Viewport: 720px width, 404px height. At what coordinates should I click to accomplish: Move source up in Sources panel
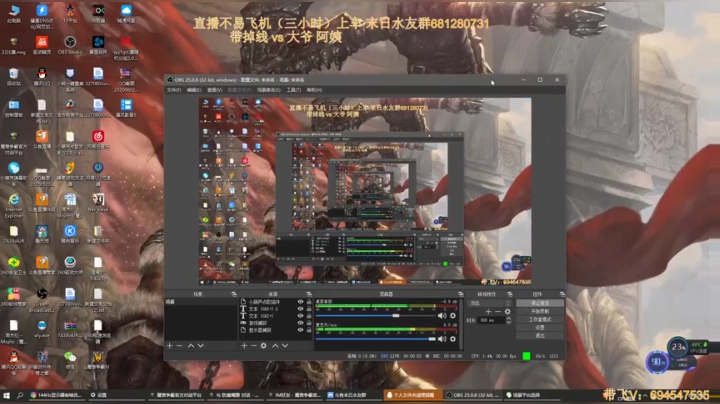[x=275, y=346]
